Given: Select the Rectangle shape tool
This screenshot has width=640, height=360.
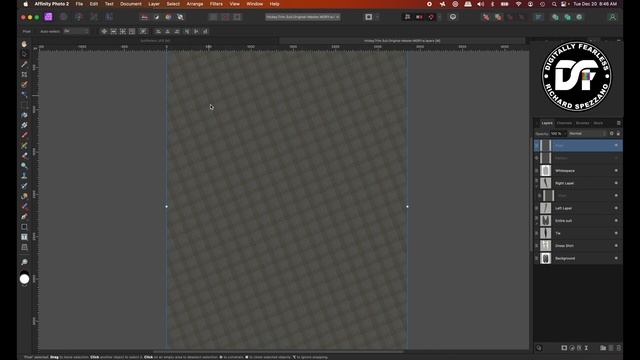Looking at the screenshot, I should click(24, 227).
